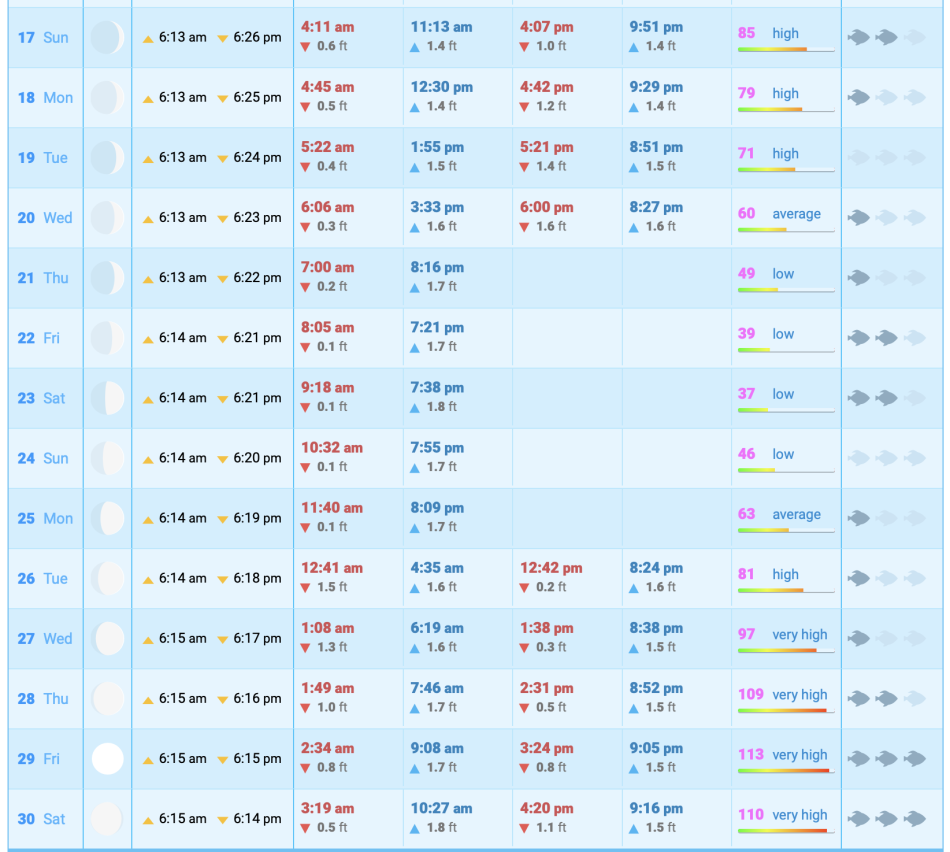Open the 18 Mon date entry
Viewport: 950px width, 852px height.
click(x=45, y=98)
